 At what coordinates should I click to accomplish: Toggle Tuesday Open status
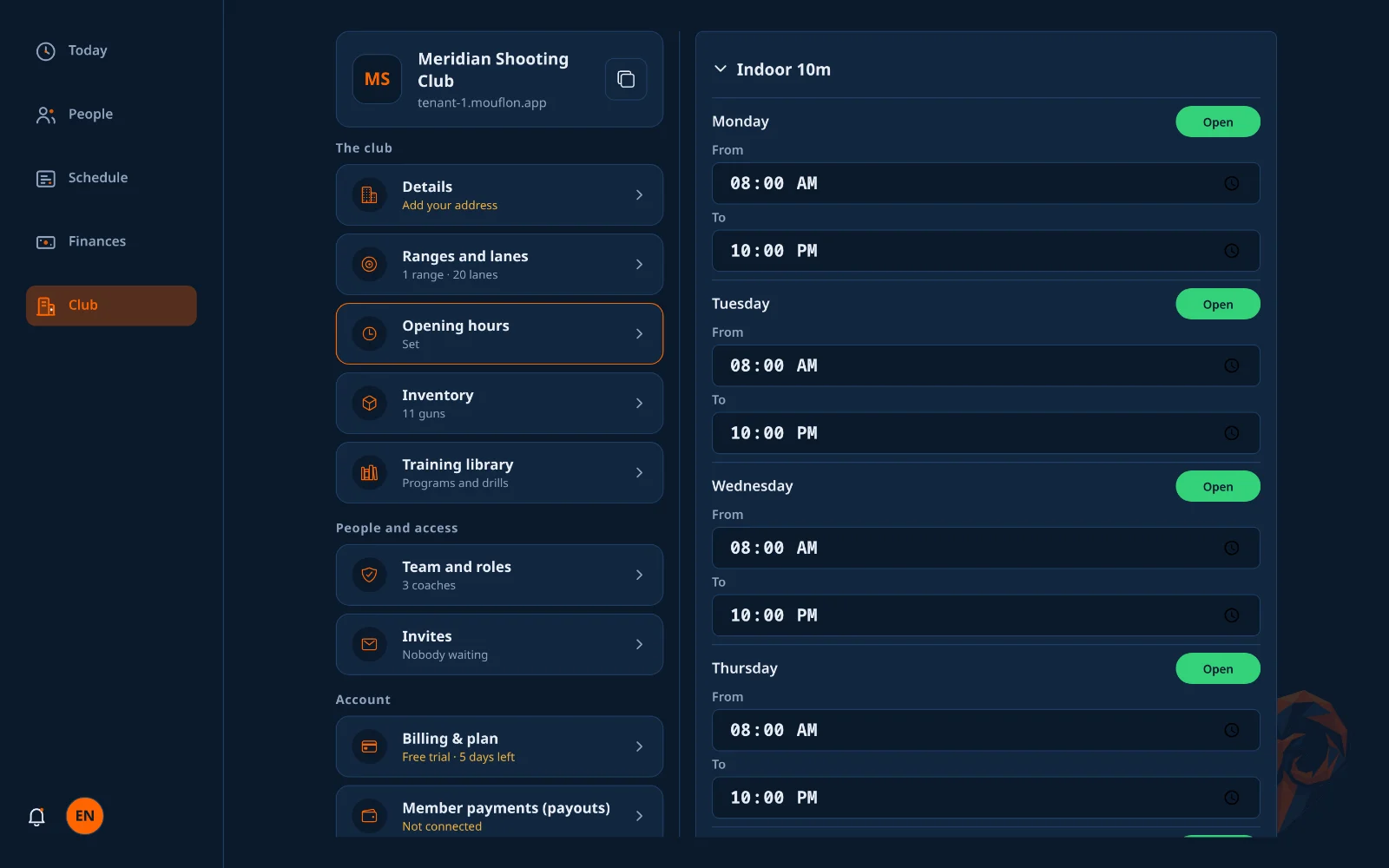click(1218, 304)
